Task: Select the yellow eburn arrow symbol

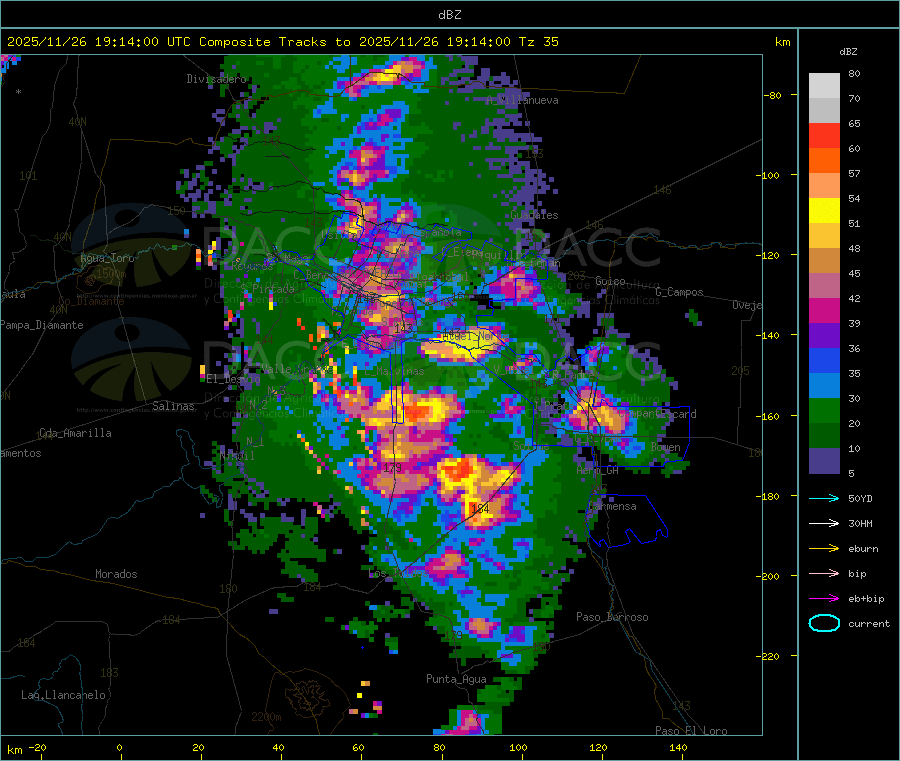Action: point(824,549)
